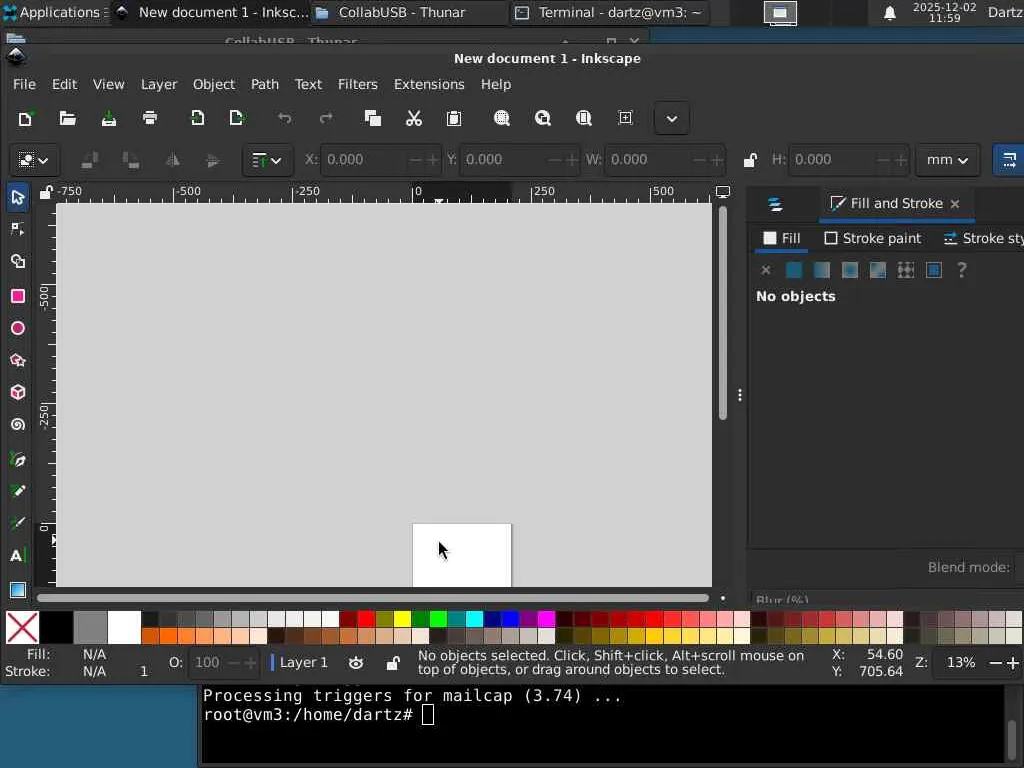Open select-in-all-layers dropdown

coord(34,160)
